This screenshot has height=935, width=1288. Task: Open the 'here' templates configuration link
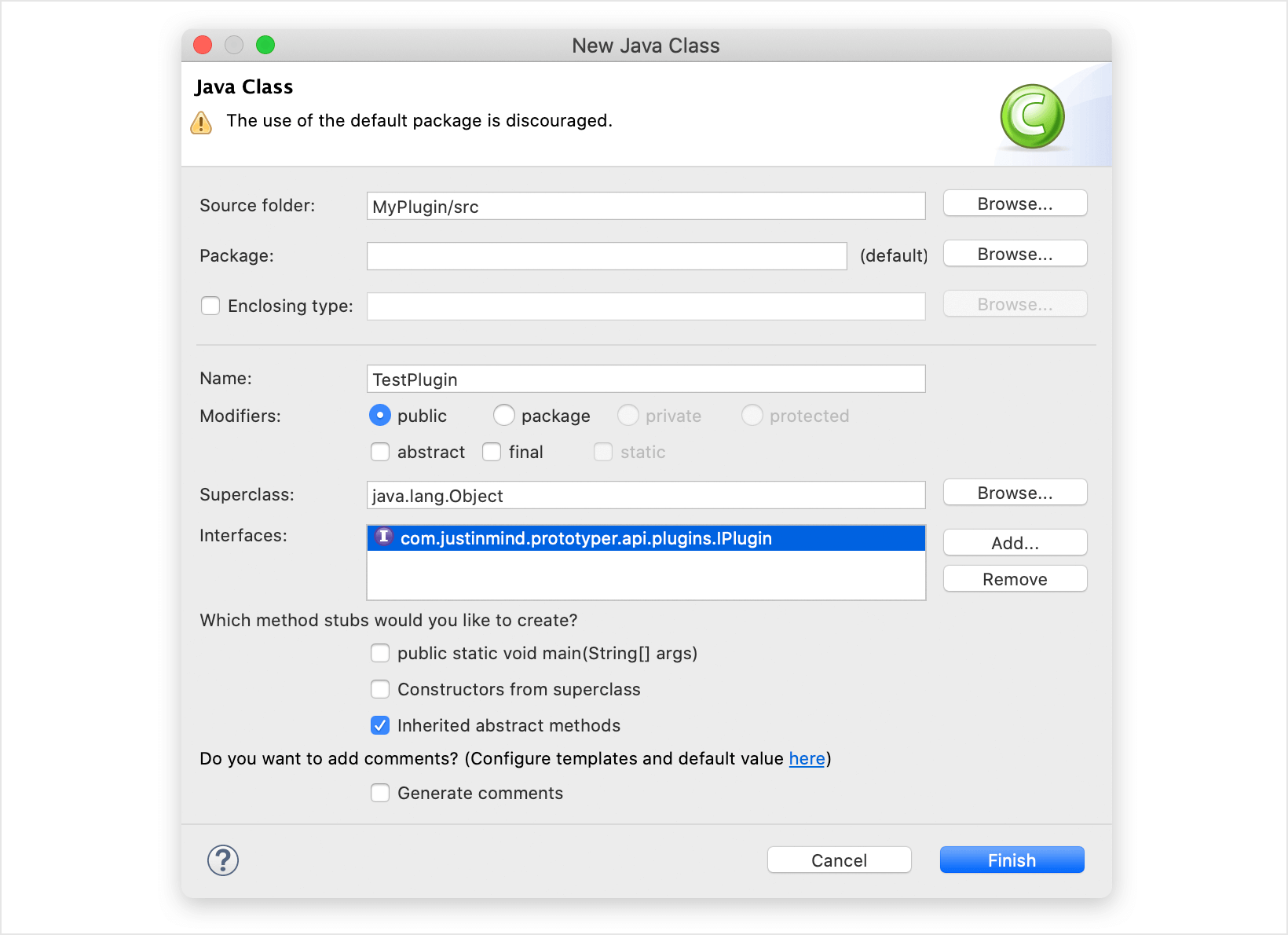[x=807, y=758]
